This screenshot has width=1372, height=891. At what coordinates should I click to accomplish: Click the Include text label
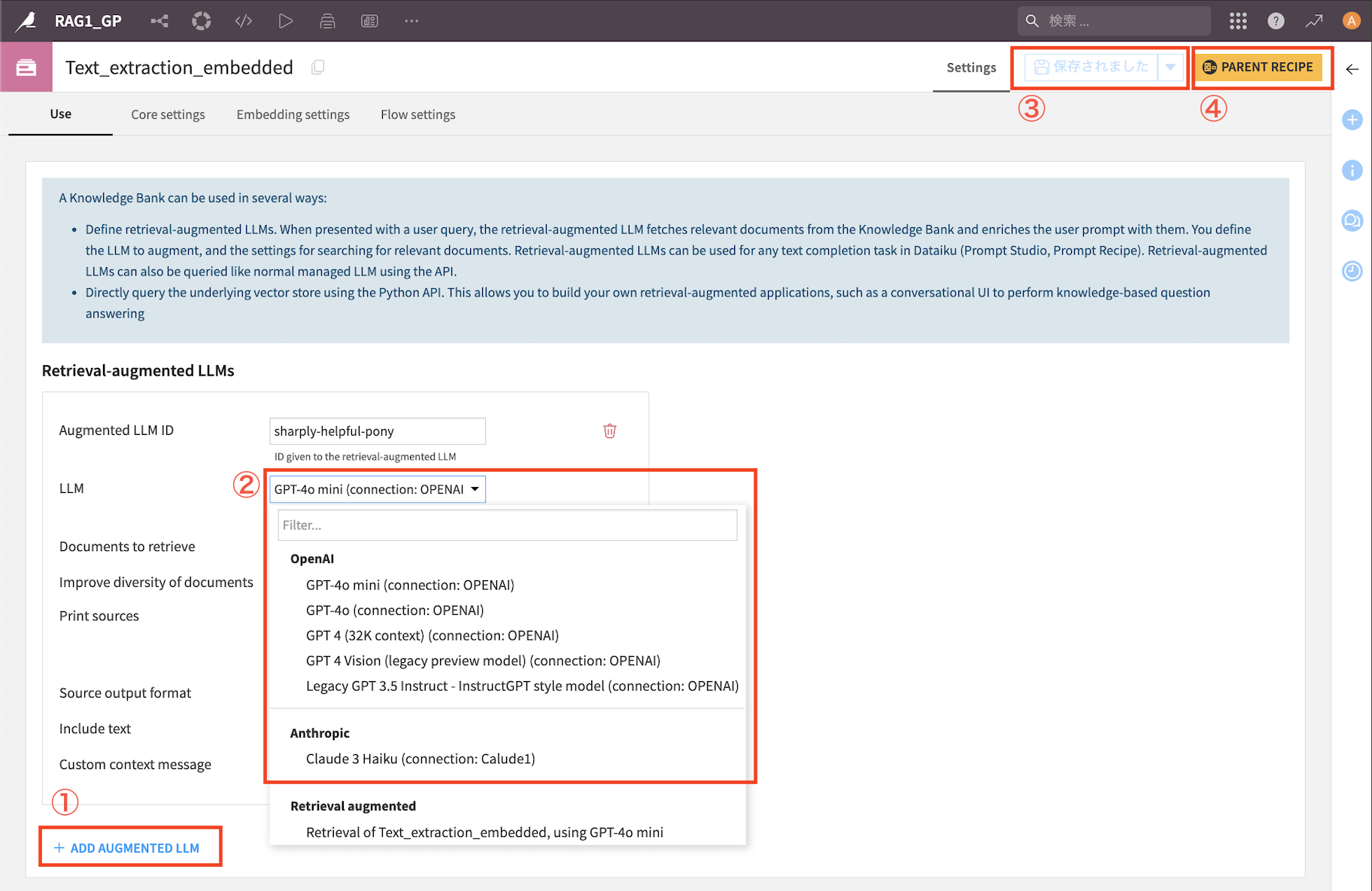point(95,728)
